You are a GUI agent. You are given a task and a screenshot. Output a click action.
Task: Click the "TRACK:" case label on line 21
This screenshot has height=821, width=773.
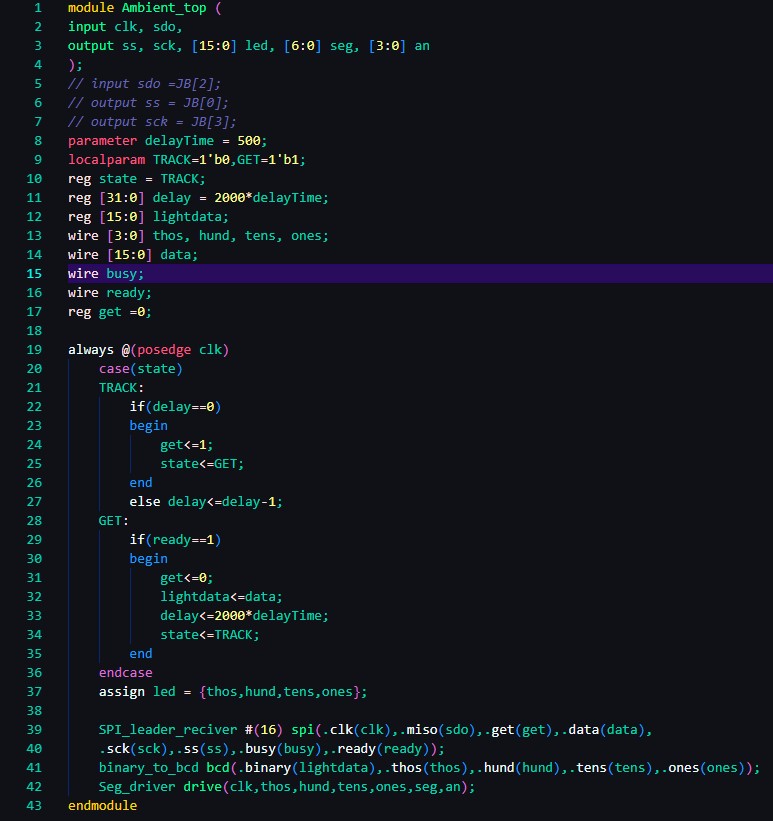pos(121,388)
